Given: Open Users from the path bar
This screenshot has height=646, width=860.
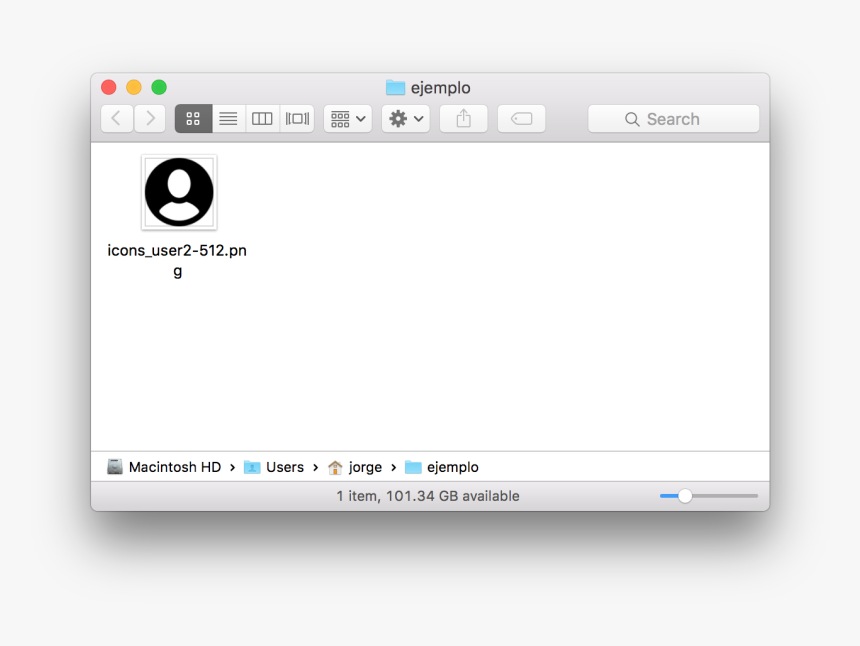Looking at the screenshot, I should point(285,467).
